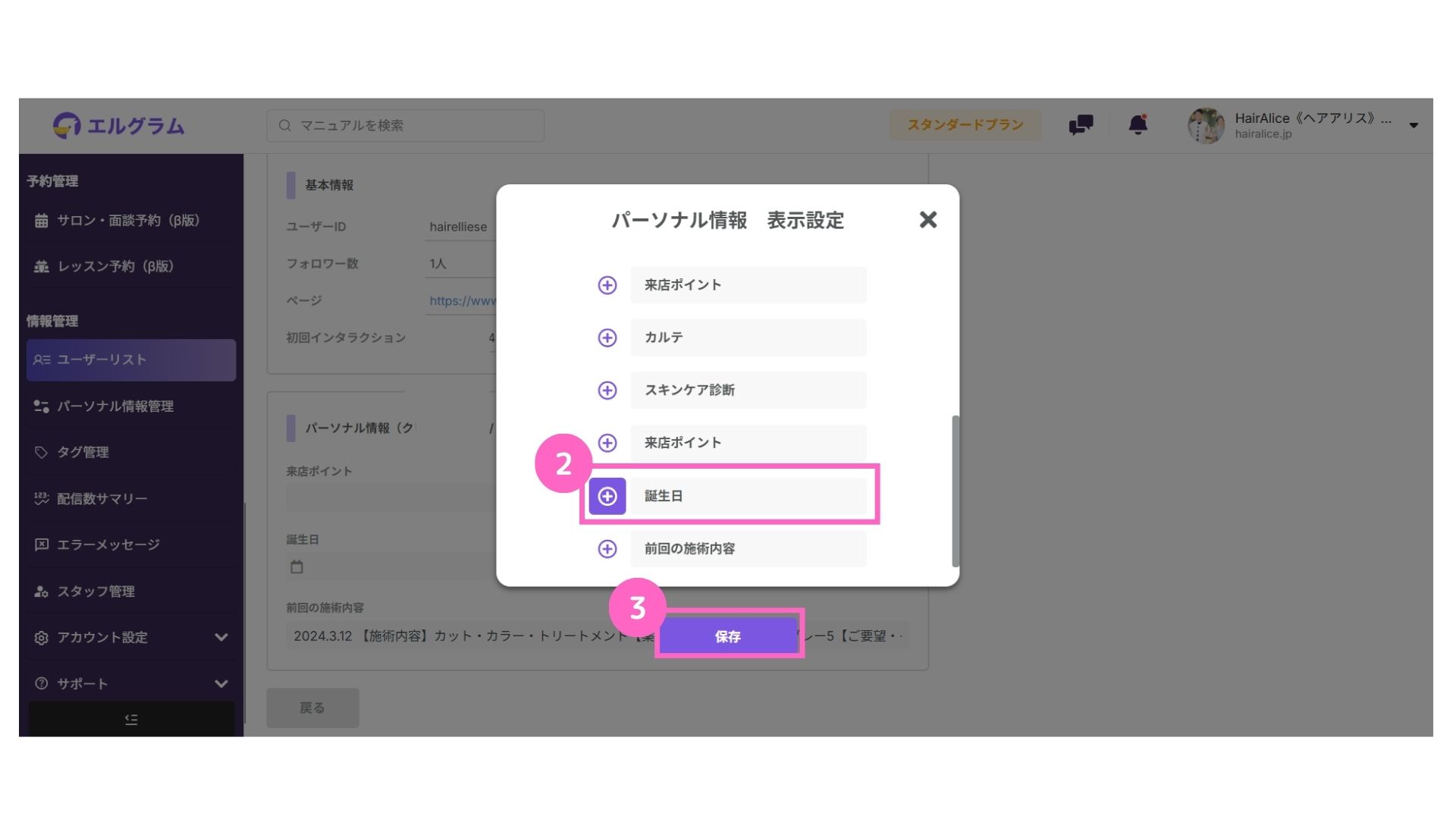Click the plus icon beside カルテ
Image resolution: width=1456 pixels, height=819 pixels.
(x=607, y=337)
